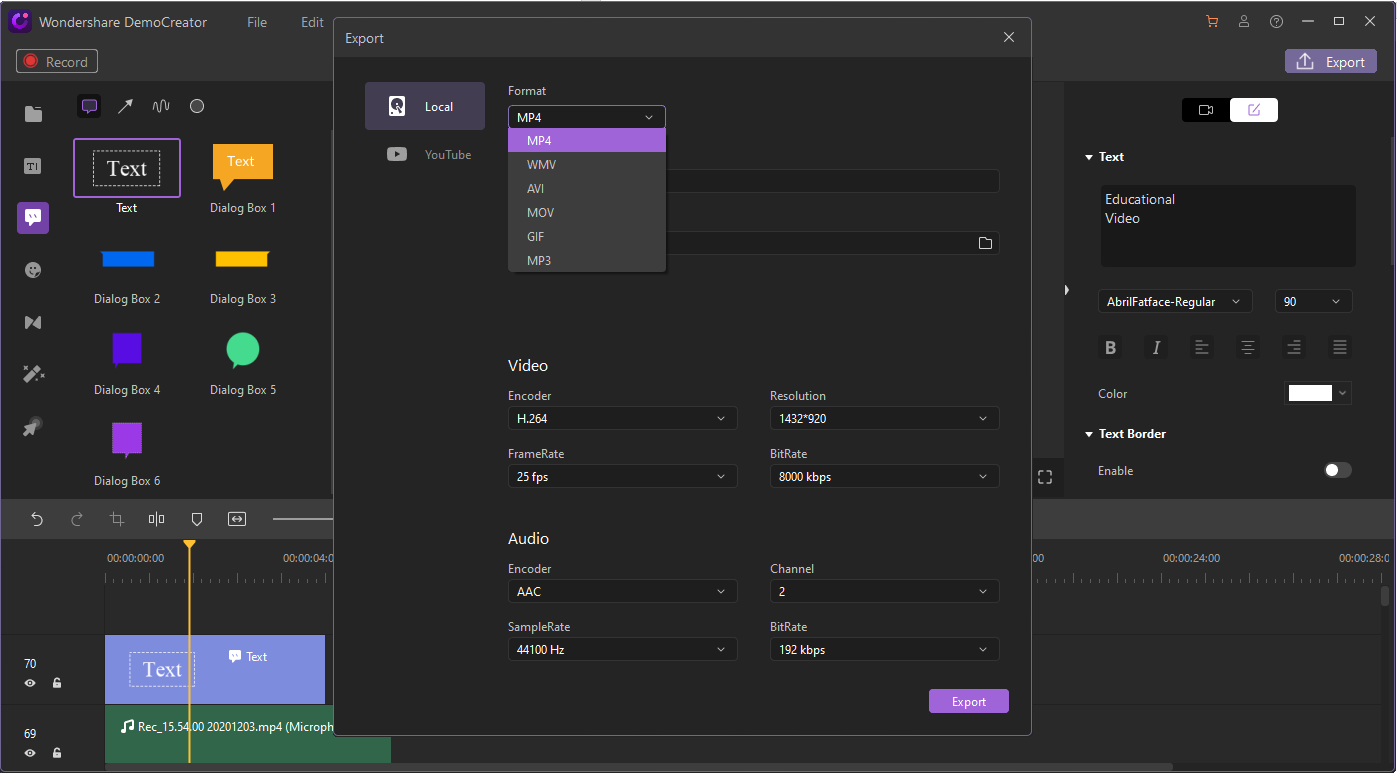The width and height of the screenshot is (1397, 773).
Task: Apply italic formatting to the text
Action: [x=1156, y=348]
